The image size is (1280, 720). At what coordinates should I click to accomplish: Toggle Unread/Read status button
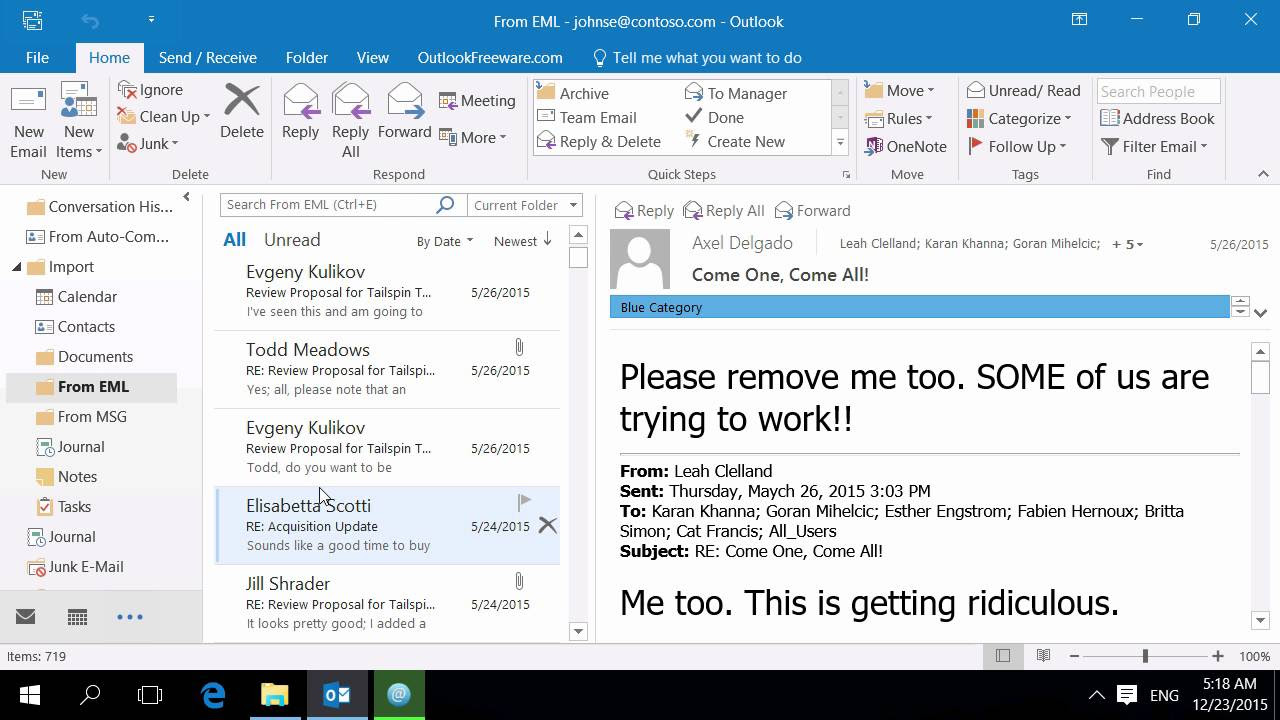[1023, 91]
